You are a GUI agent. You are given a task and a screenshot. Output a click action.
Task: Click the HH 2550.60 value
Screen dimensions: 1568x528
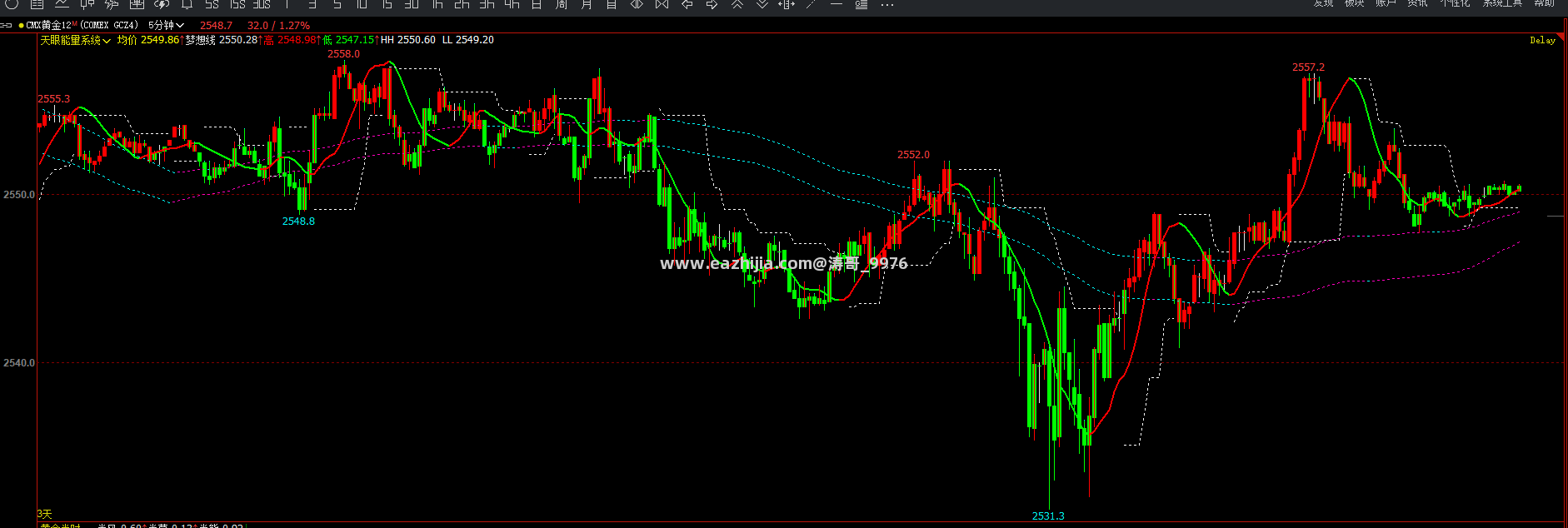coord(408,40)
